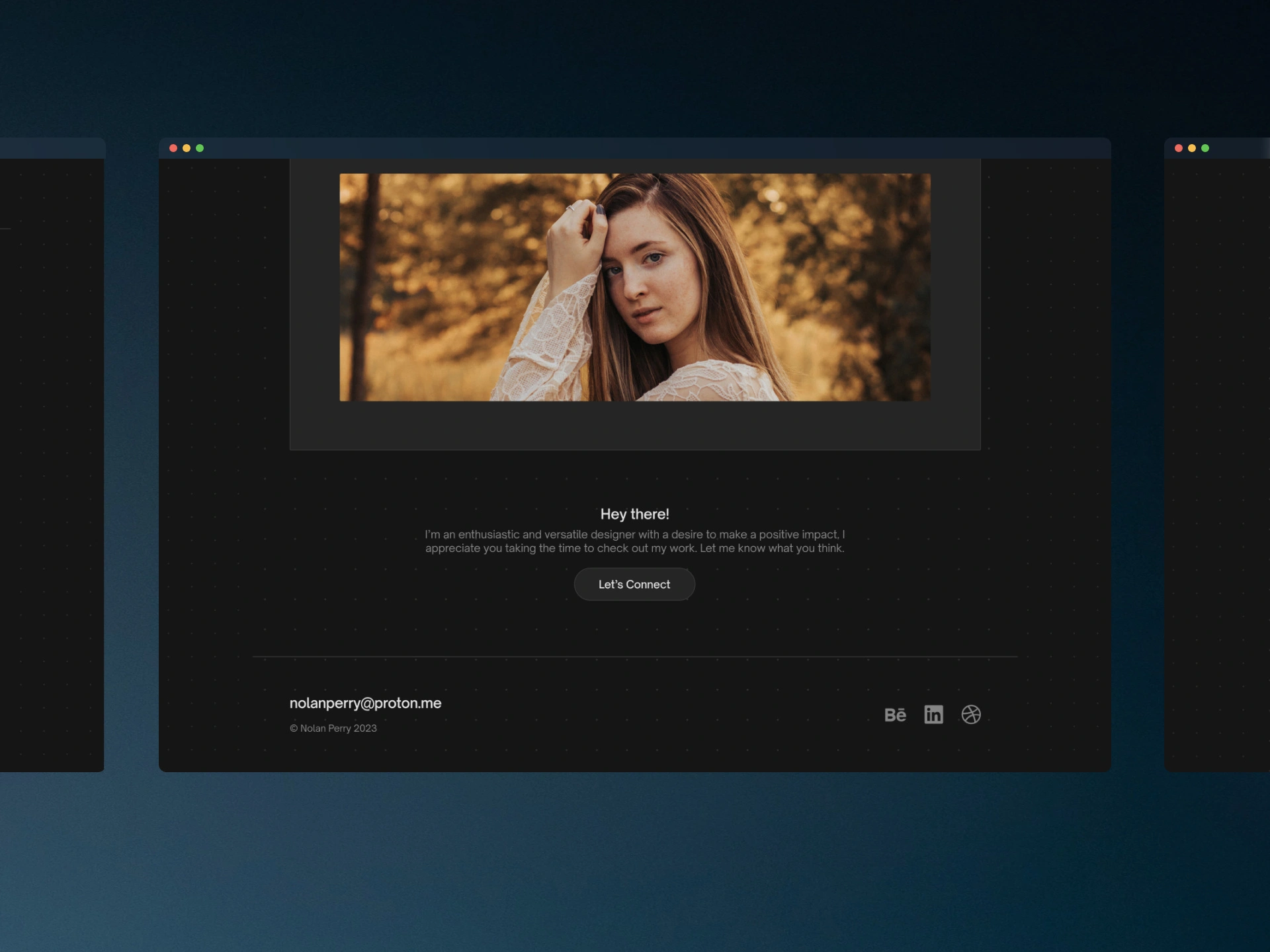Maximize the right-side window (green dot)
1270x952 pixels.
(x=1205, y=148)
